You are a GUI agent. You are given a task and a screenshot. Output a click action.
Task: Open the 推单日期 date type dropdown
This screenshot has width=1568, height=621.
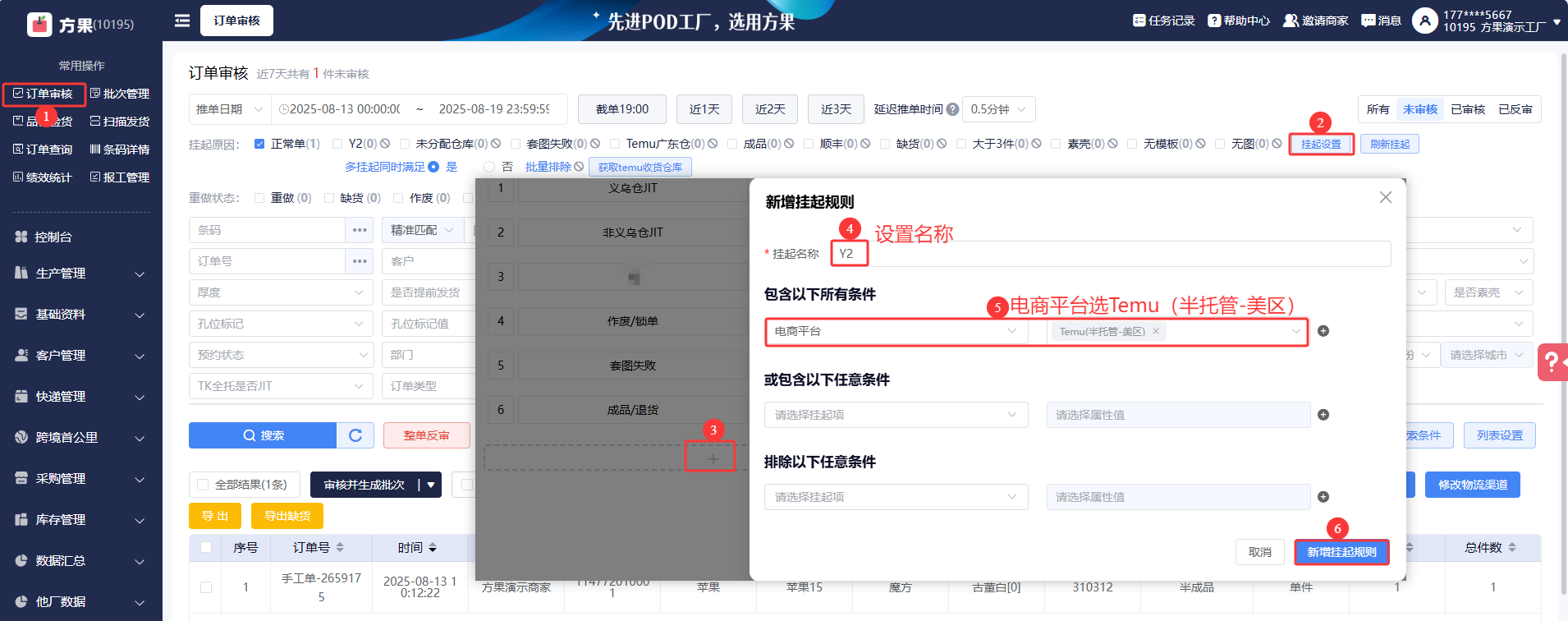pyautogui.click(x=230, y=109)
